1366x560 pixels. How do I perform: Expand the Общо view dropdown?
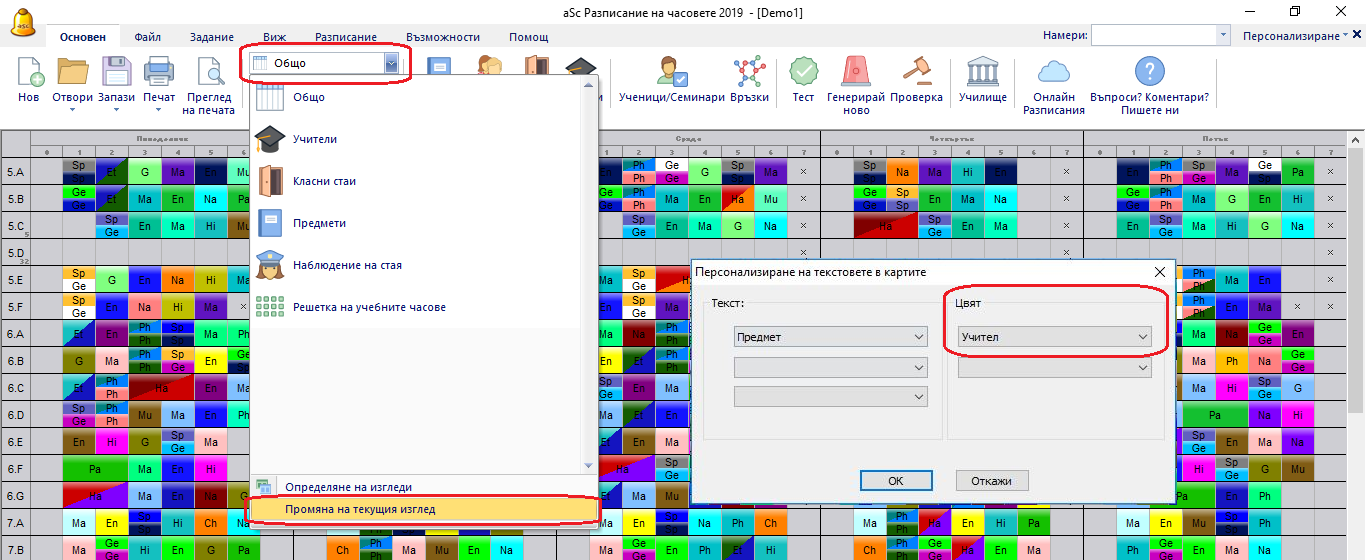(391, 63)
